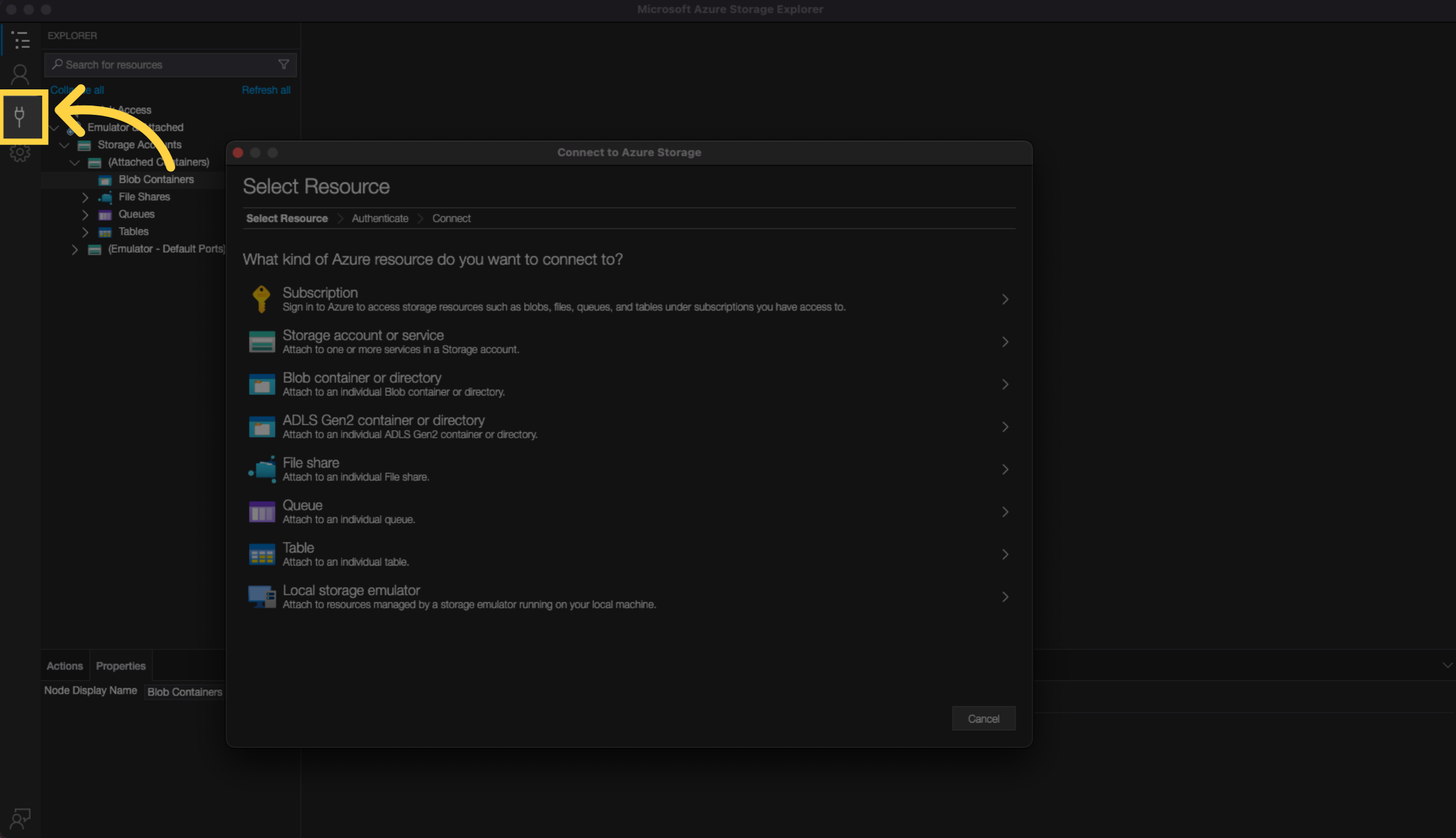Click the Connect plug icon
The width and height of the screenshot is (1456, 838).
pos(20,117)
